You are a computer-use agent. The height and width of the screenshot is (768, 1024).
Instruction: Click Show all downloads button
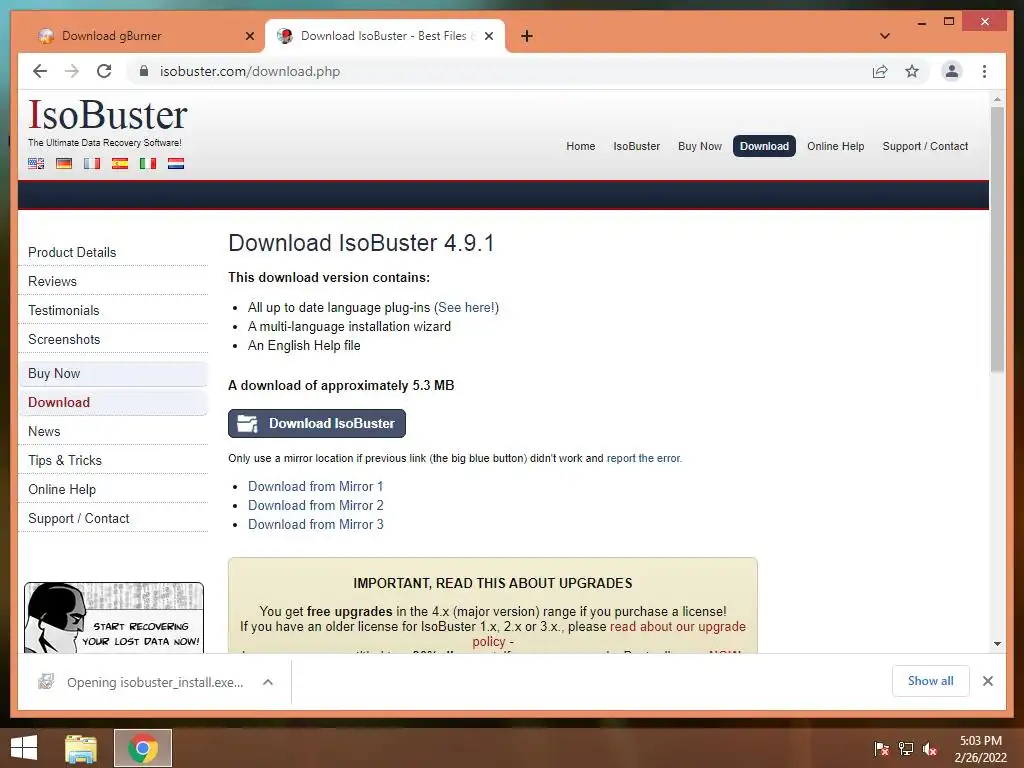click(x=931, y=681)
